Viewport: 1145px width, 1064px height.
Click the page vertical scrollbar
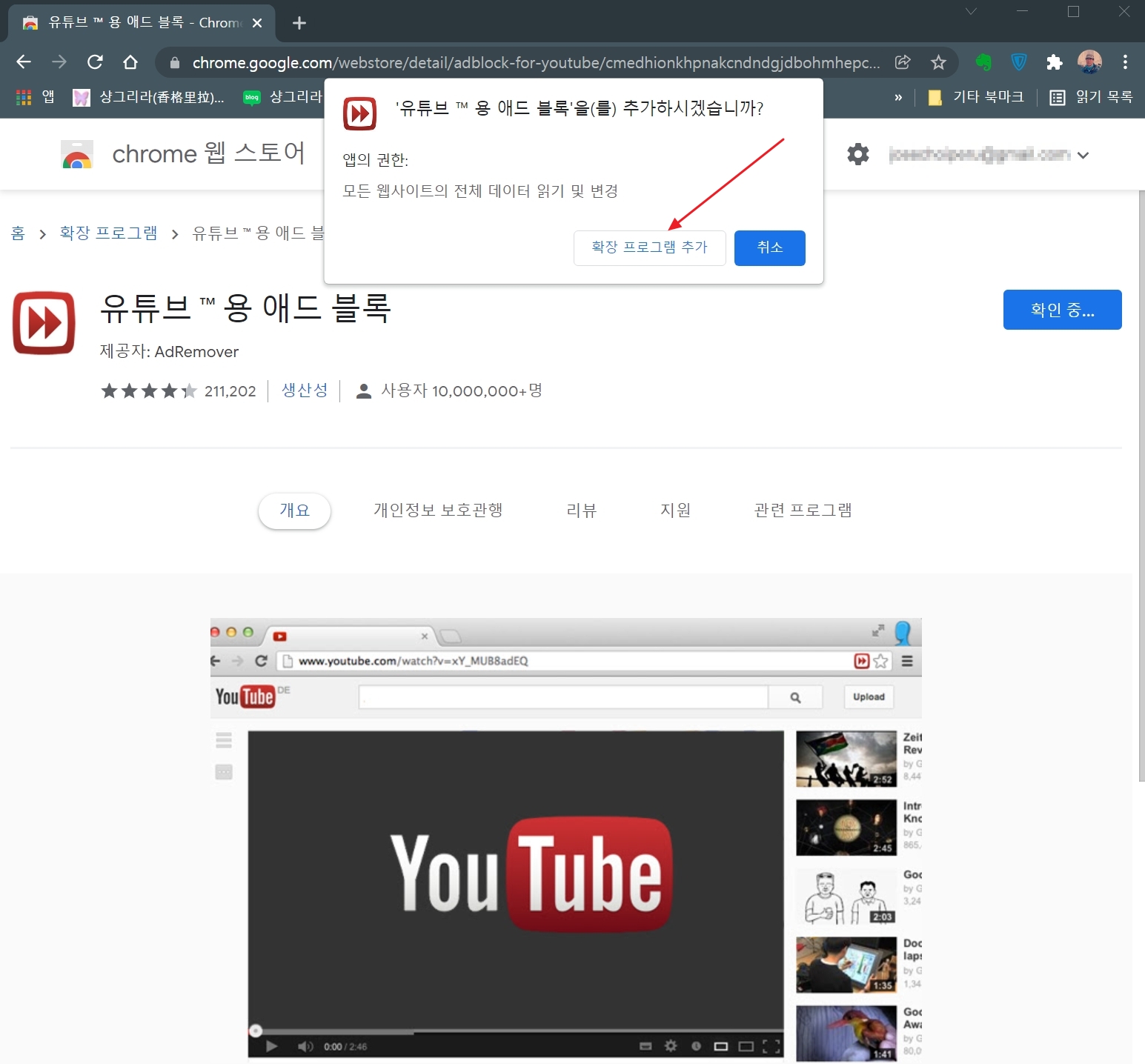point(1141,485)
